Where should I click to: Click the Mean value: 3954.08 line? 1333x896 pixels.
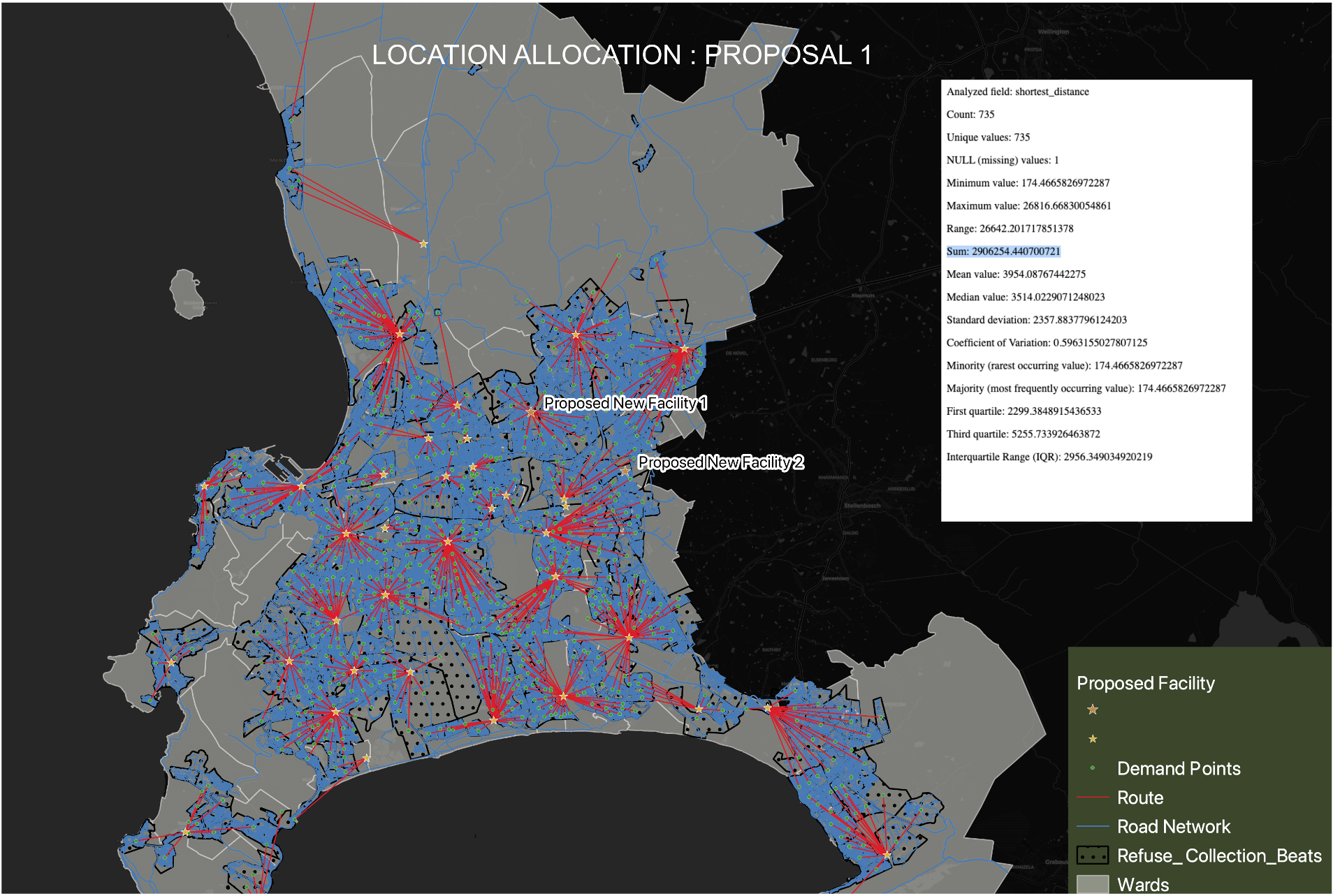[x=1016, y=274]
